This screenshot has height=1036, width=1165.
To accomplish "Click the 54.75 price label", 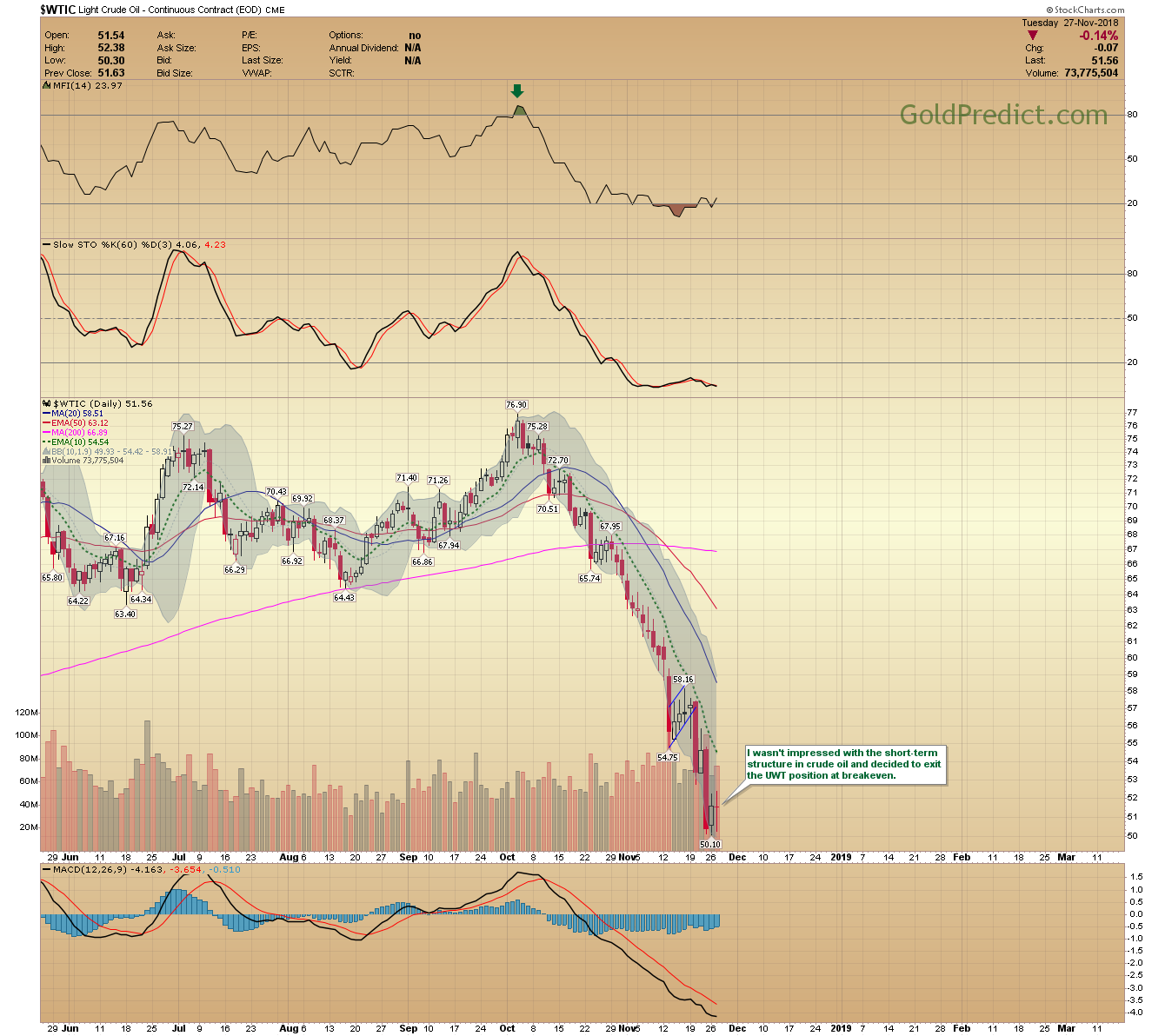I will tap(667, 758).
